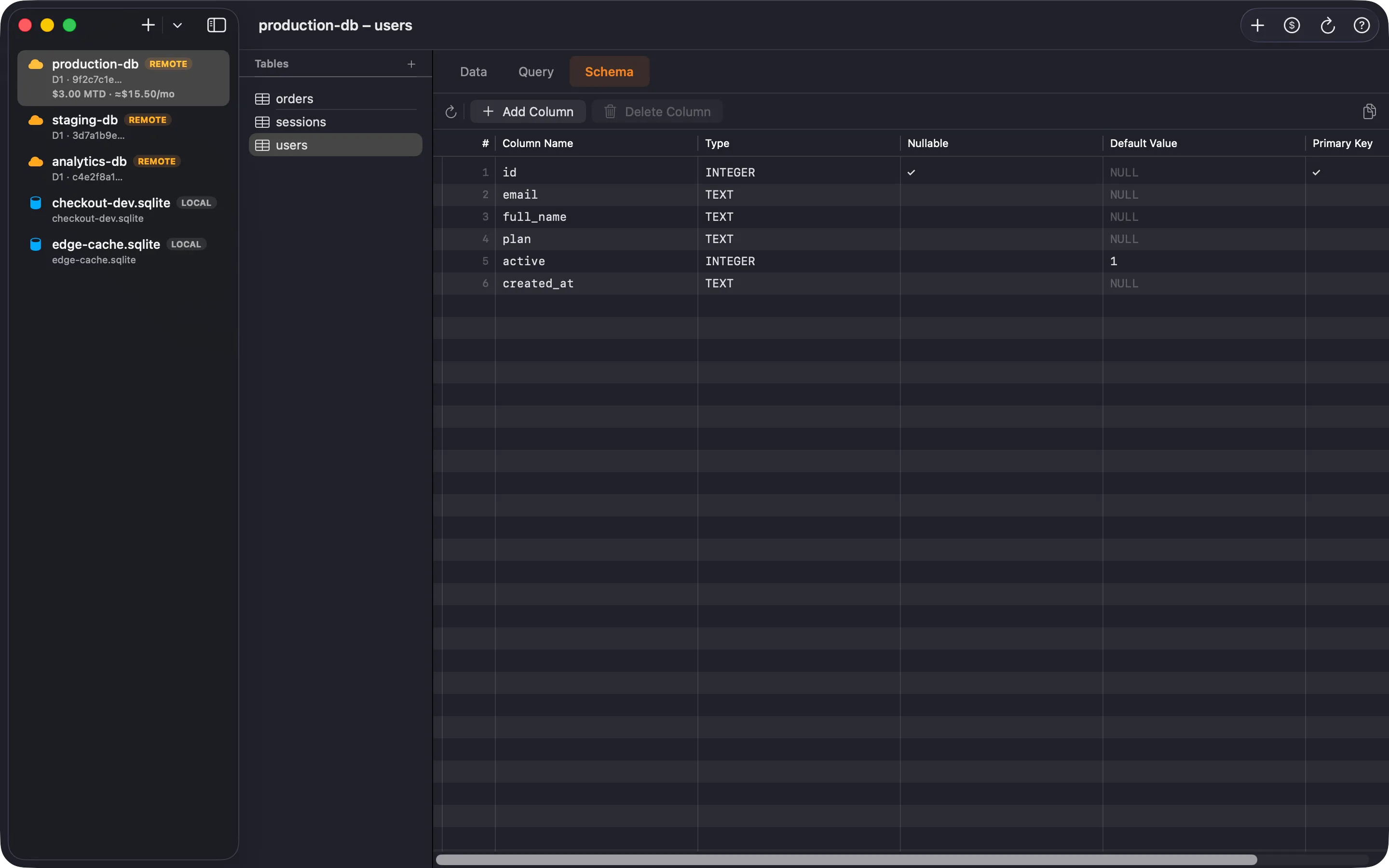Image resolution: width=1389 pixels, height=868 pixels.
Task: Click the REMOTE badge on staging-db
Action: point(148,120)
